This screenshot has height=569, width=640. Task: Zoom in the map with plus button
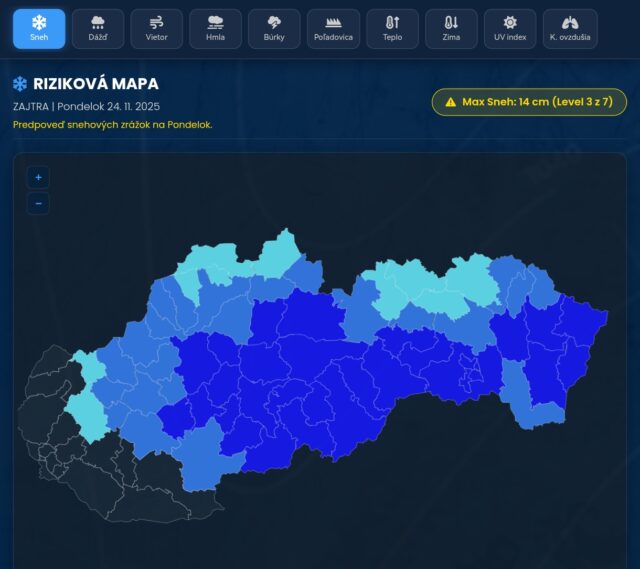(x=38, y=178)
